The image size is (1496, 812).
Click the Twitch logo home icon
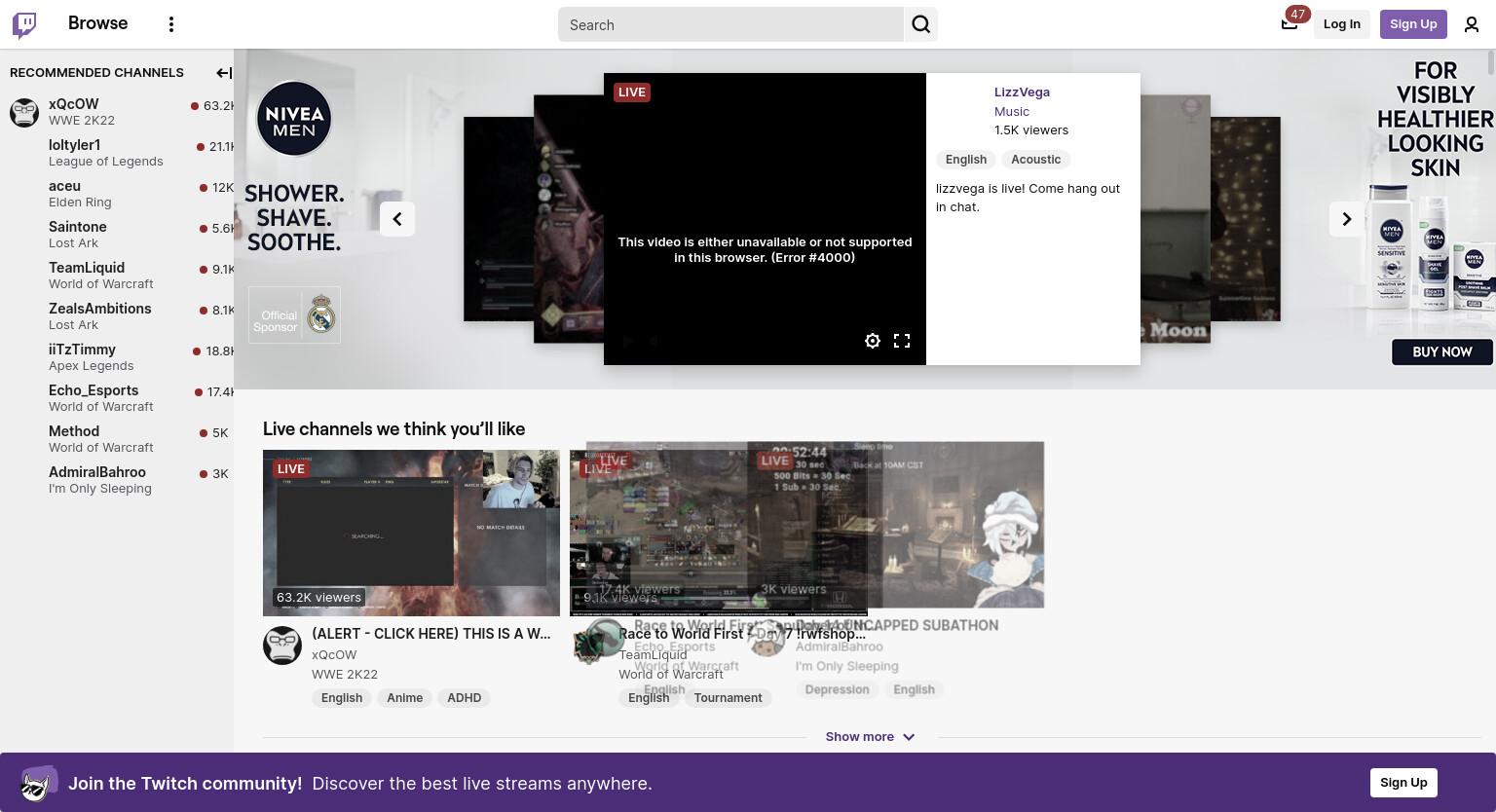(24, 24)
